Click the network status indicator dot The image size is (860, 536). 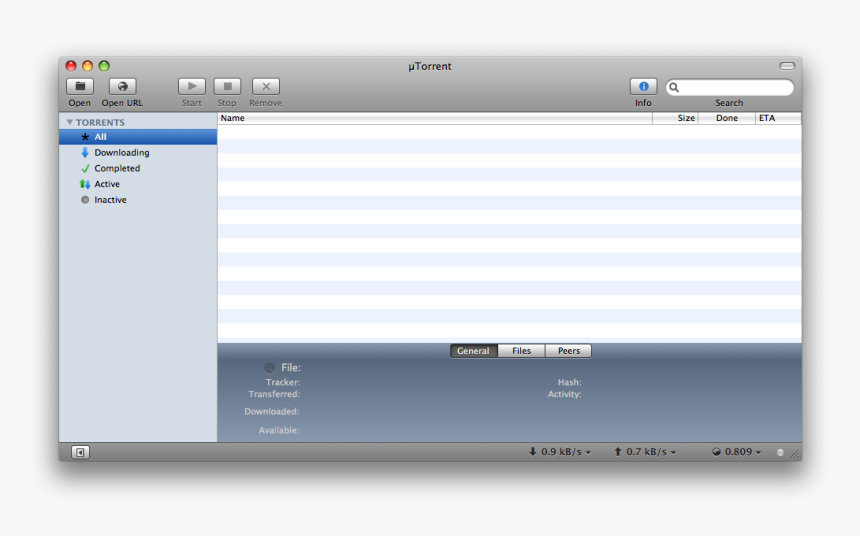[x=780, y=453]
